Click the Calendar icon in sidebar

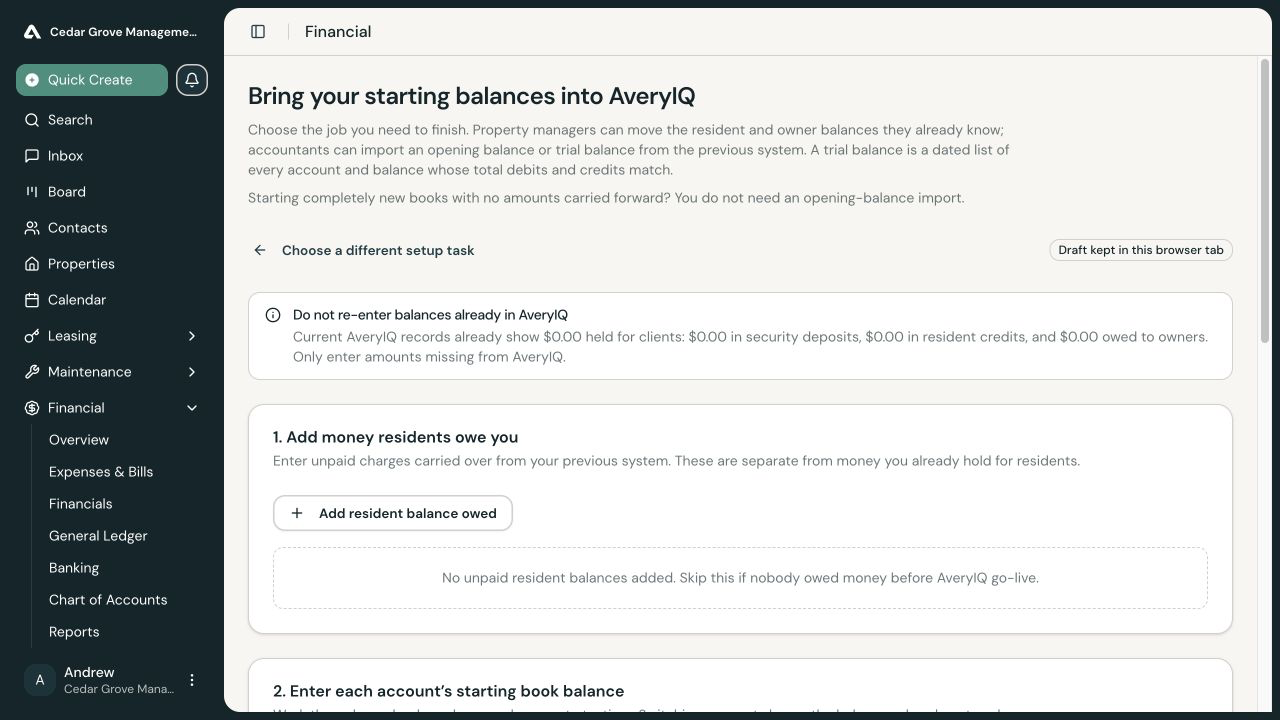point(32,300)
